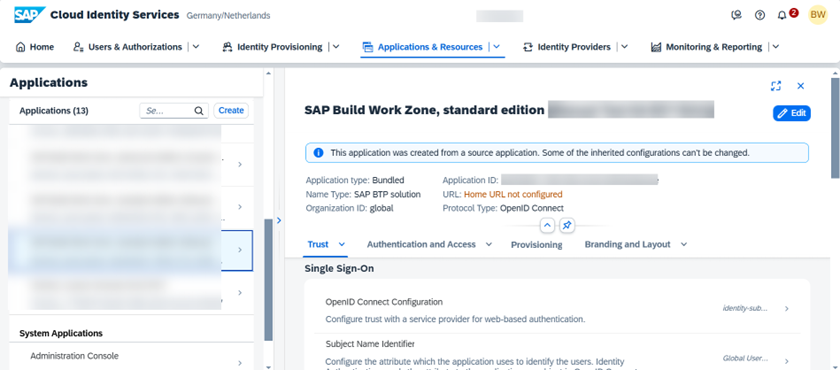Open Monitoring & Reporting menu

[x=707, y=47]
